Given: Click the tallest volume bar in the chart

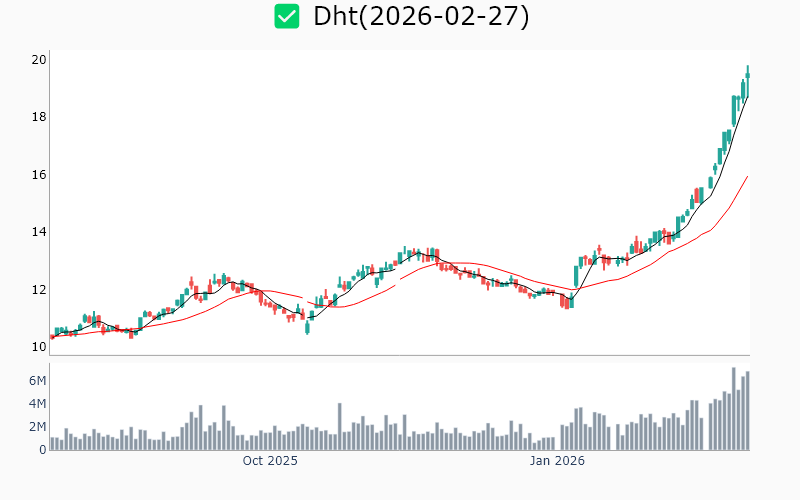Looking at the screenshot, I should [x=733, y=409].
